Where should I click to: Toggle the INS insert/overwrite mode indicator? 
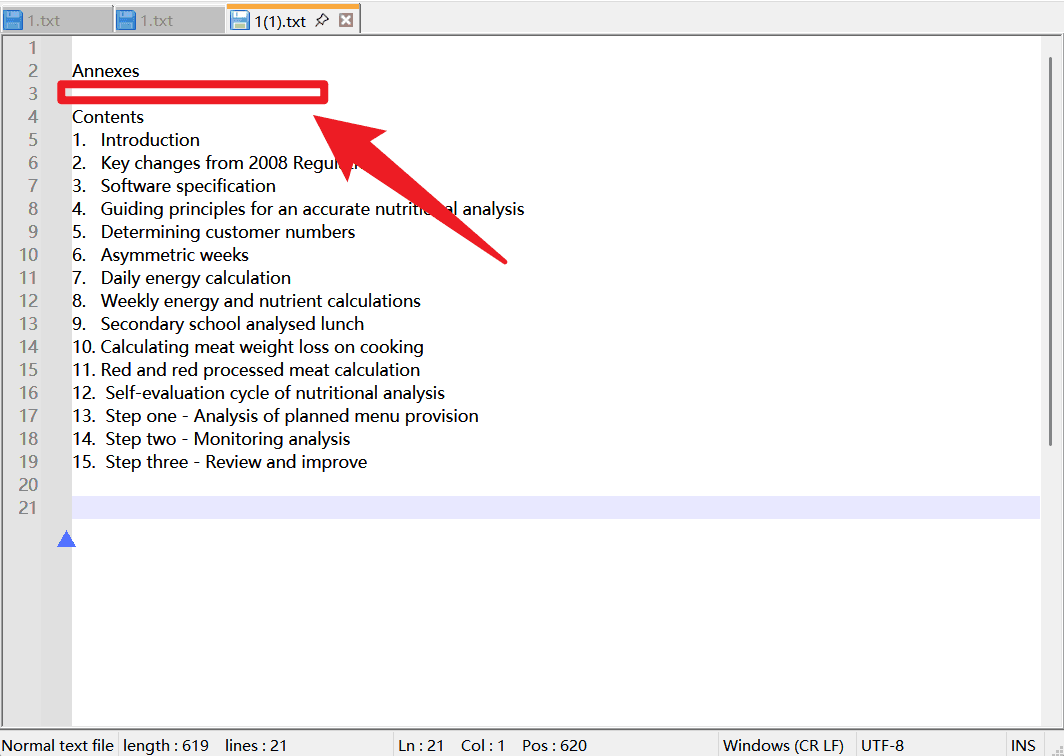(1023, 746)
